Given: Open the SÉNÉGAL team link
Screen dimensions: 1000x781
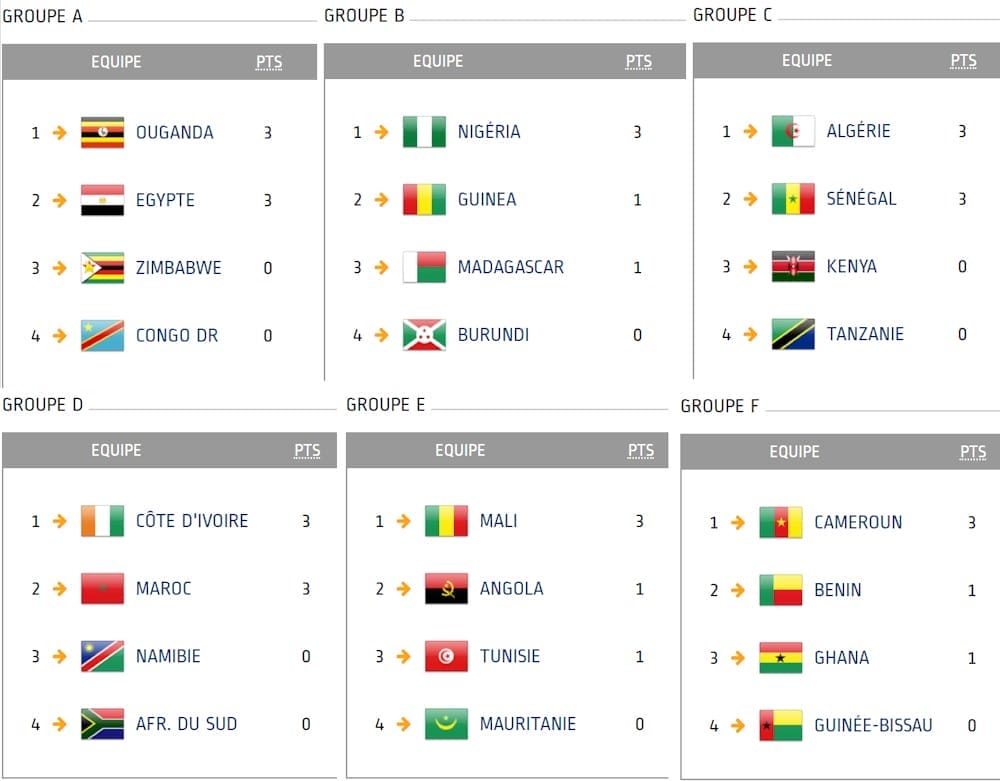Looking at the screenshot, I should 862,199.
